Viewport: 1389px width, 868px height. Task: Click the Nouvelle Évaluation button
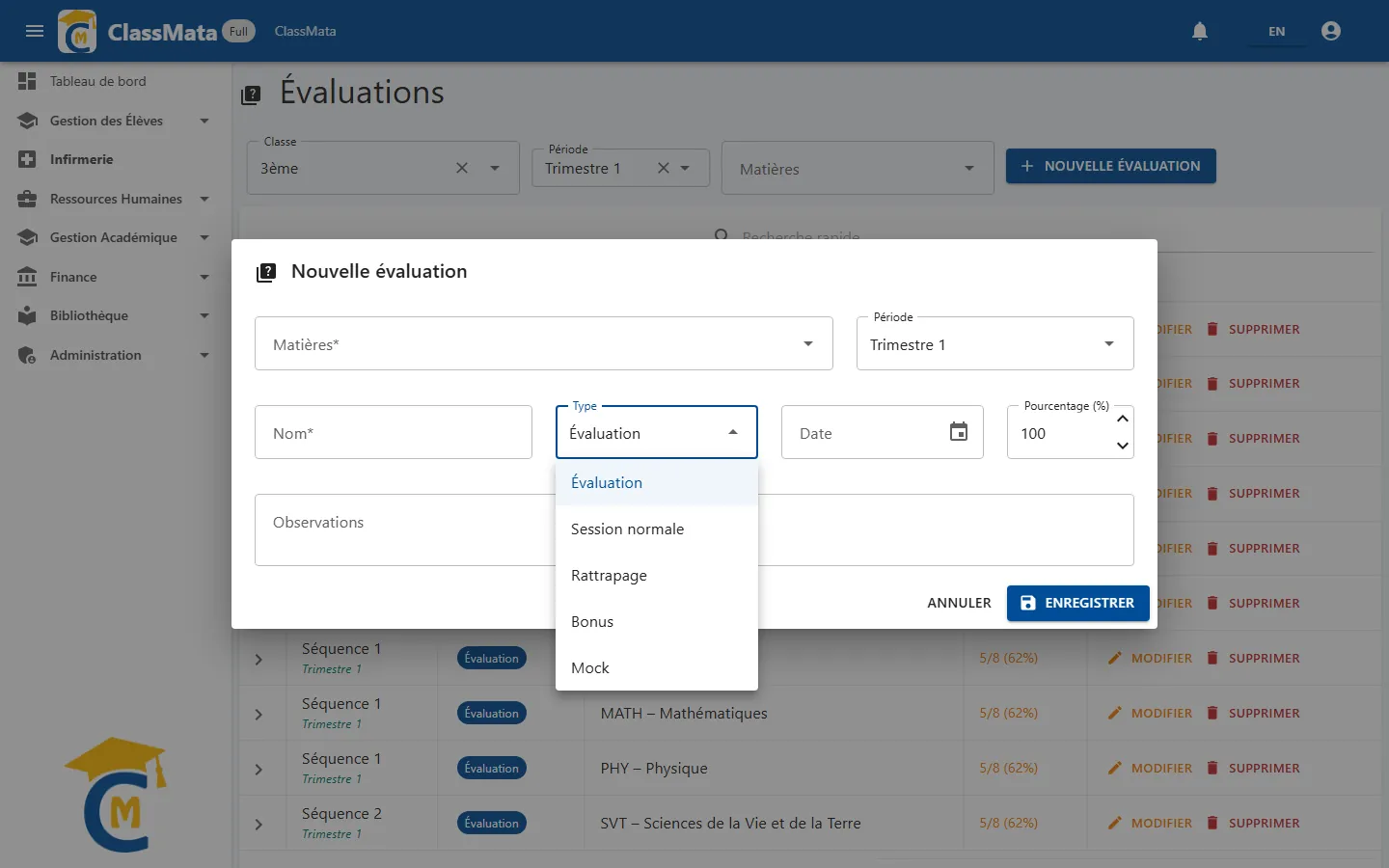click(x=1110, y=166)
